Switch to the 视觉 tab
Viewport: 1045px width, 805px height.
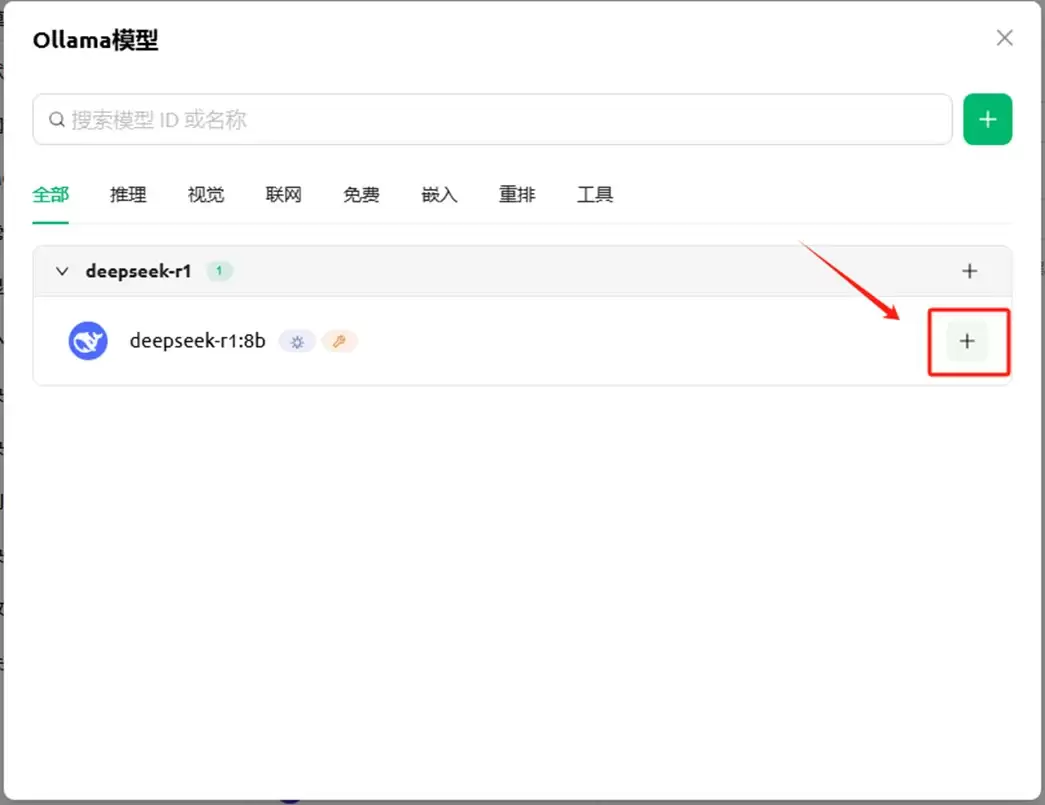coord(206,195)
